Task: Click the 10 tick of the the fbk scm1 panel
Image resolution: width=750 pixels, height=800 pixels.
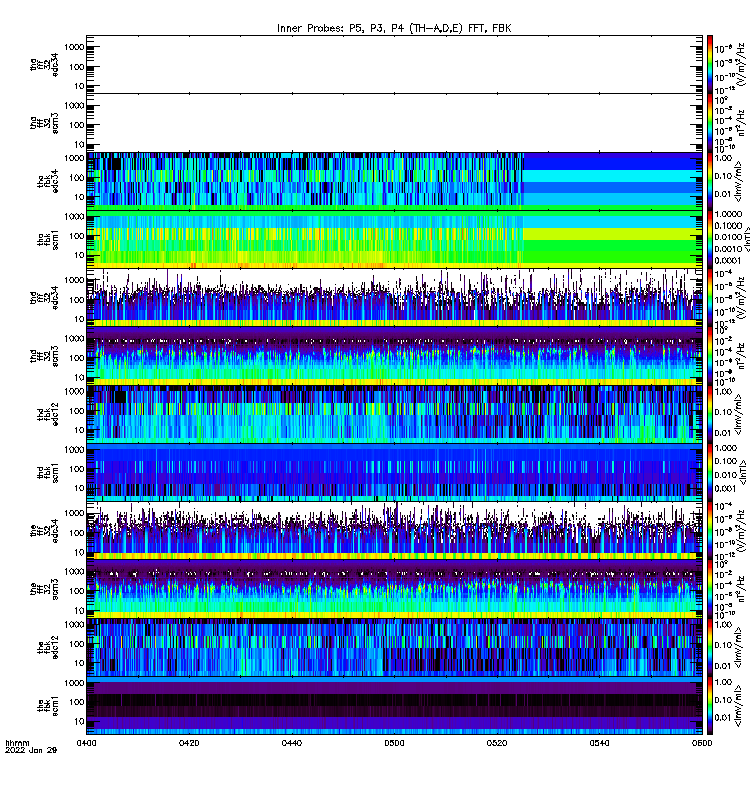Action: [x=79, y=721]
